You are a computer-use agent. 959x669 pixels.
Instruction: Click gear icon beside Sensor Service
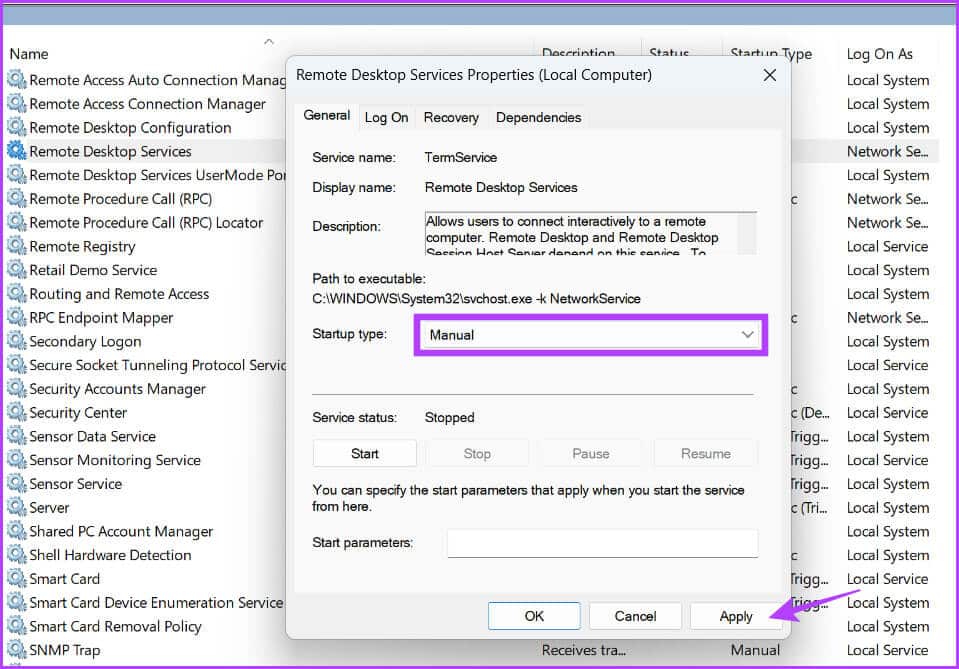point(17,484)
